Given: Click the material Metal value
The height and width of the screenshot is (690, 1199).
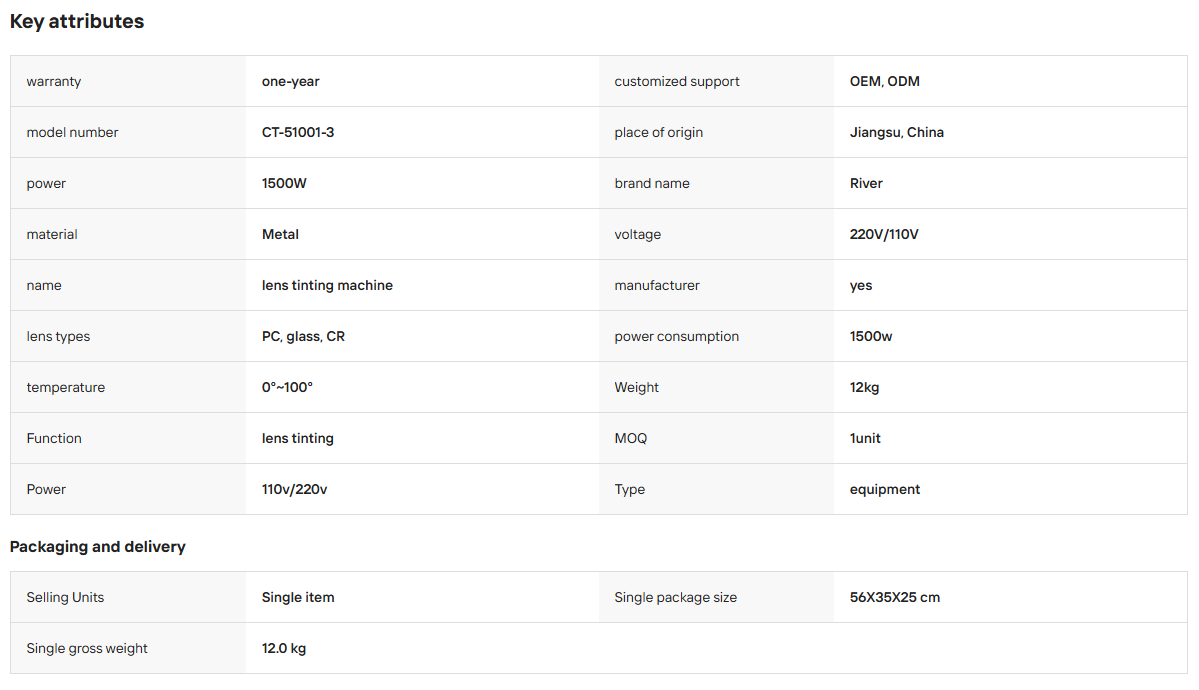Looking at the screenshot, I should point(280,235).
